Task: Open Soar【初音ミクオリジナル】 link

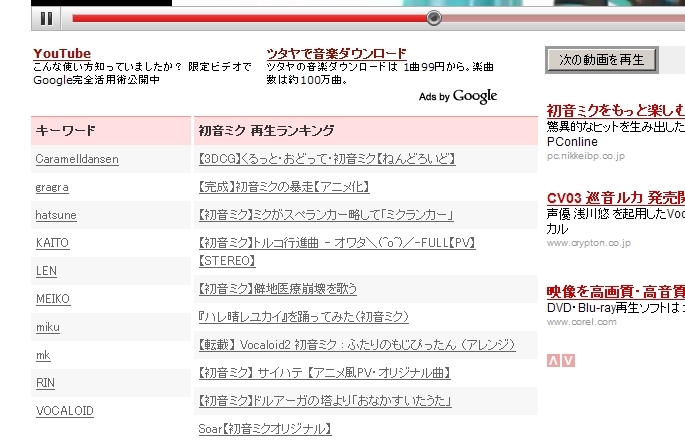Action: click(265, 429)
